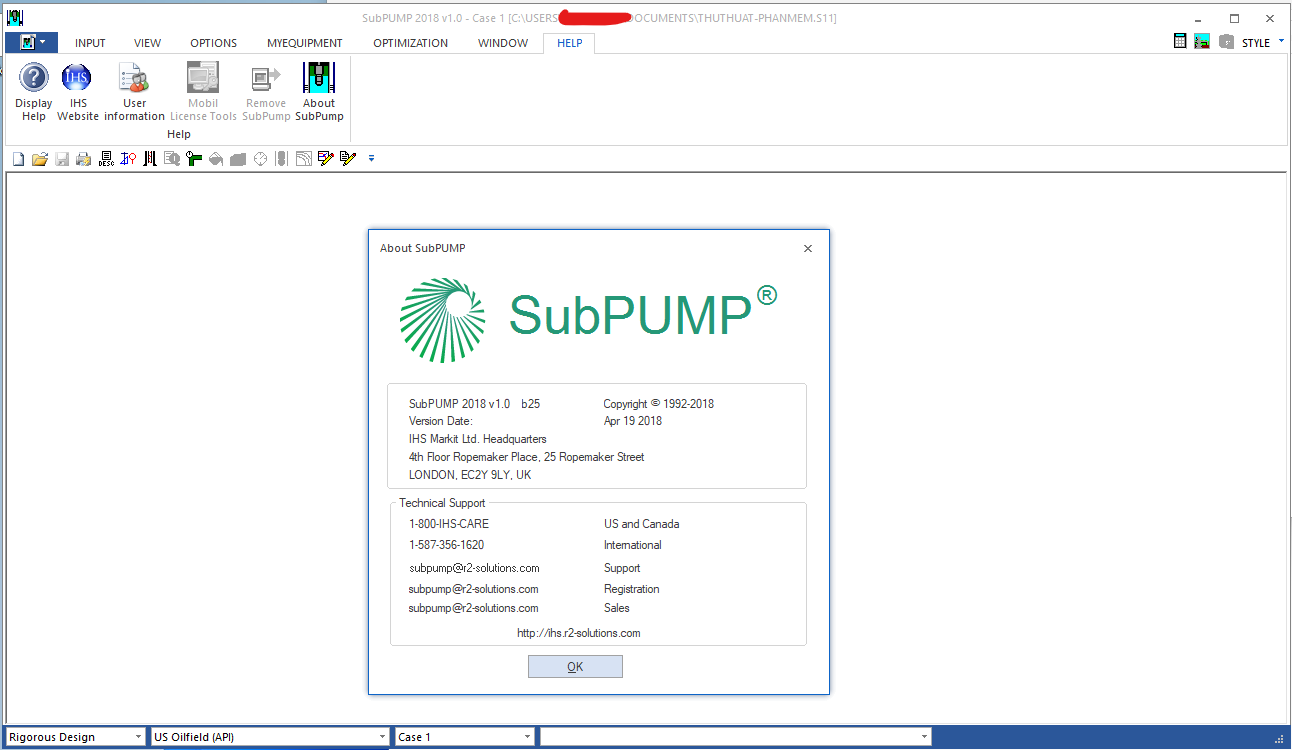Viewport: 1292px width, 750px height.
Task: Click the Sales email address
Action: (x=474, y=608)
